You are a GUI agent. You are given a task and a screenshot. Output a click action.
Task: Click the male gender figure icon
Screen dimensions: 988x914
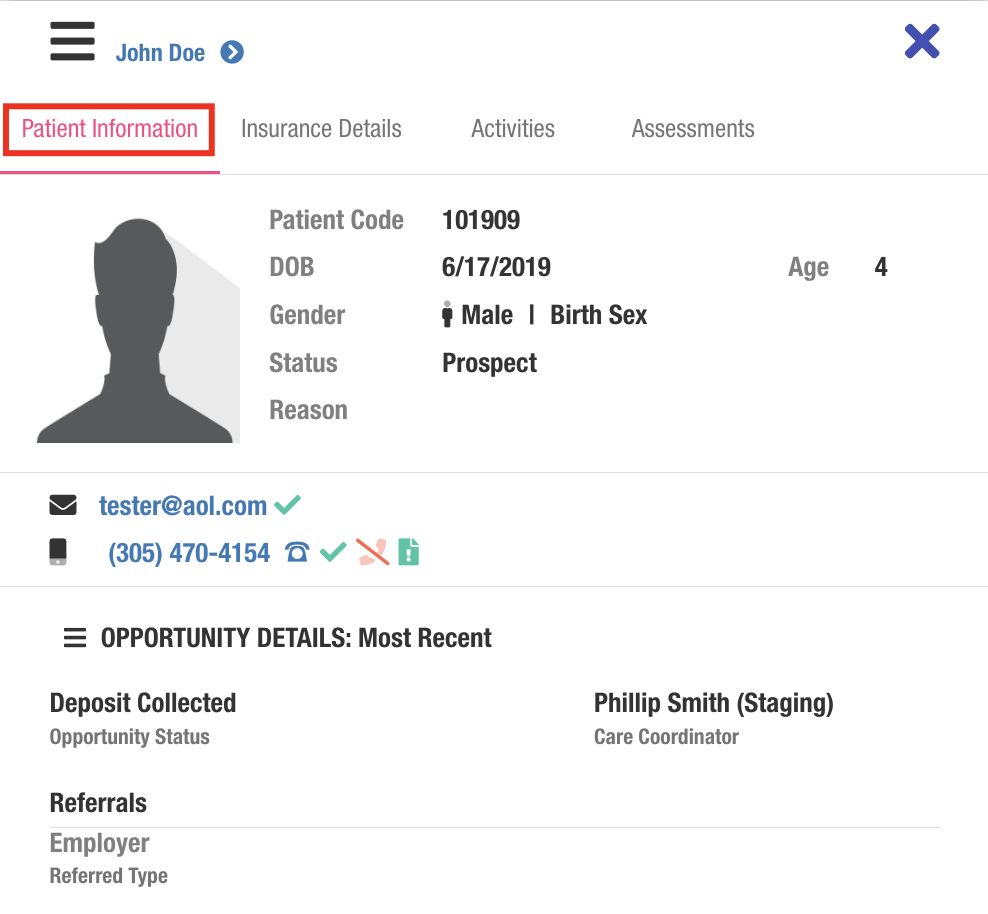click(x=447, y=315)
